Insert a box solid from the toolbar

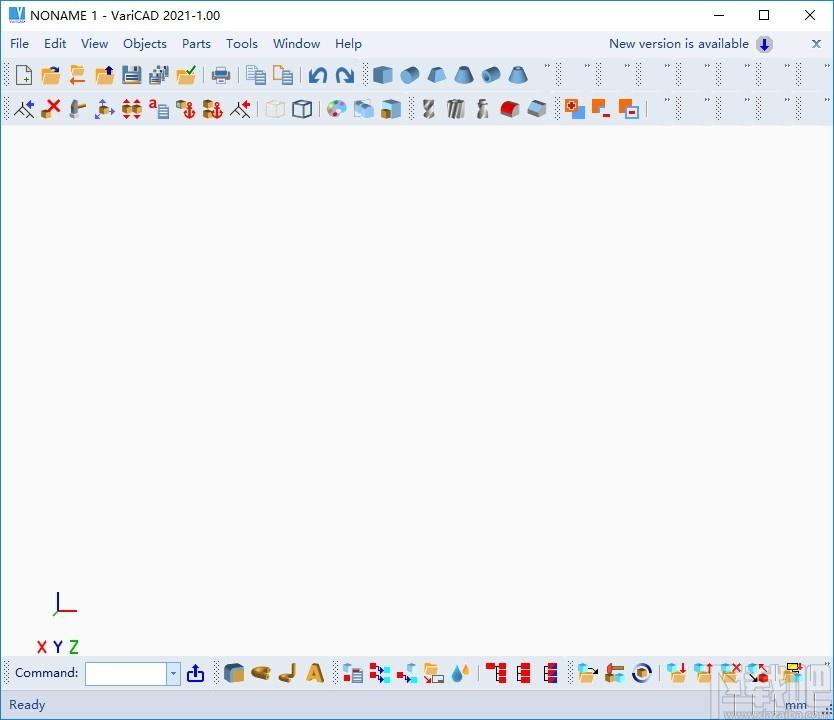click(x=382, y=75)
